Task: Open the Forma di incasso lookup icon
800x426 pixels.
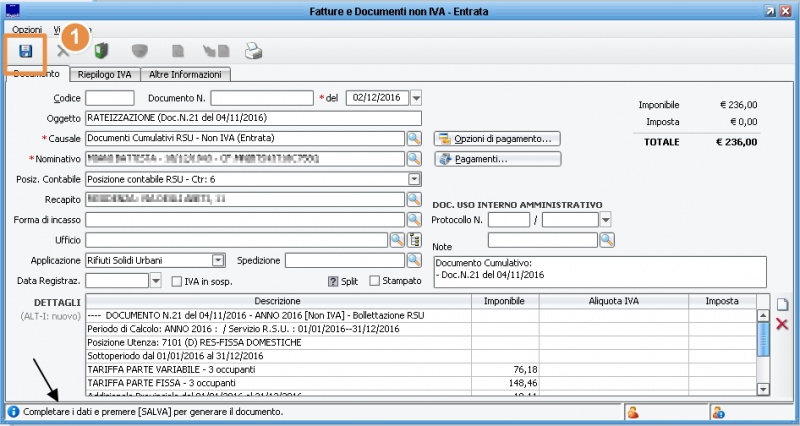Action: [414, 219]
